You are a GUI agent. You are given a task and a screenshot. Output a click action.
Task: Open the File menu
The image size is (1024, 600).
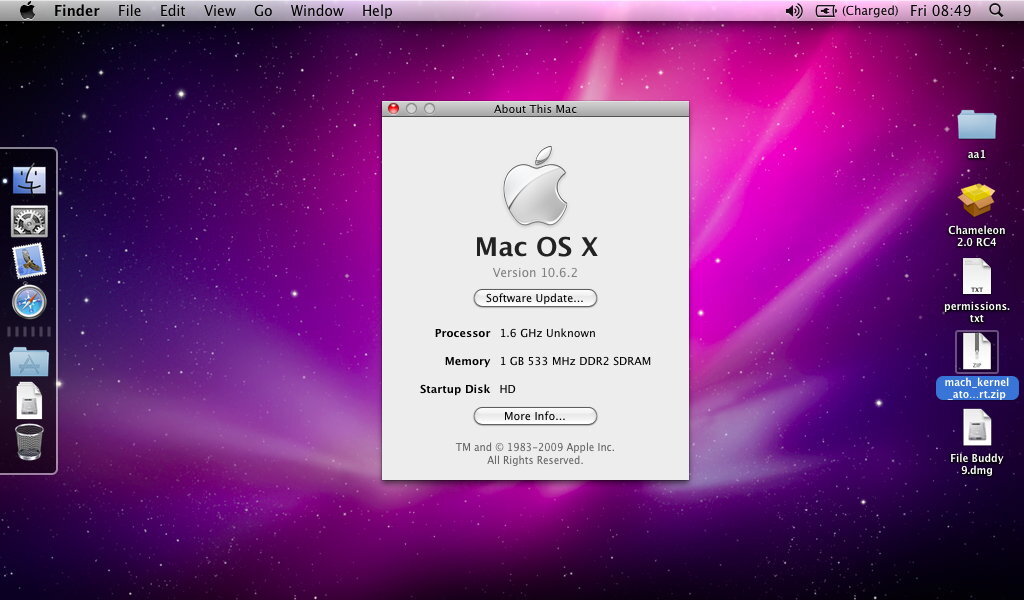tap(129, 10)
